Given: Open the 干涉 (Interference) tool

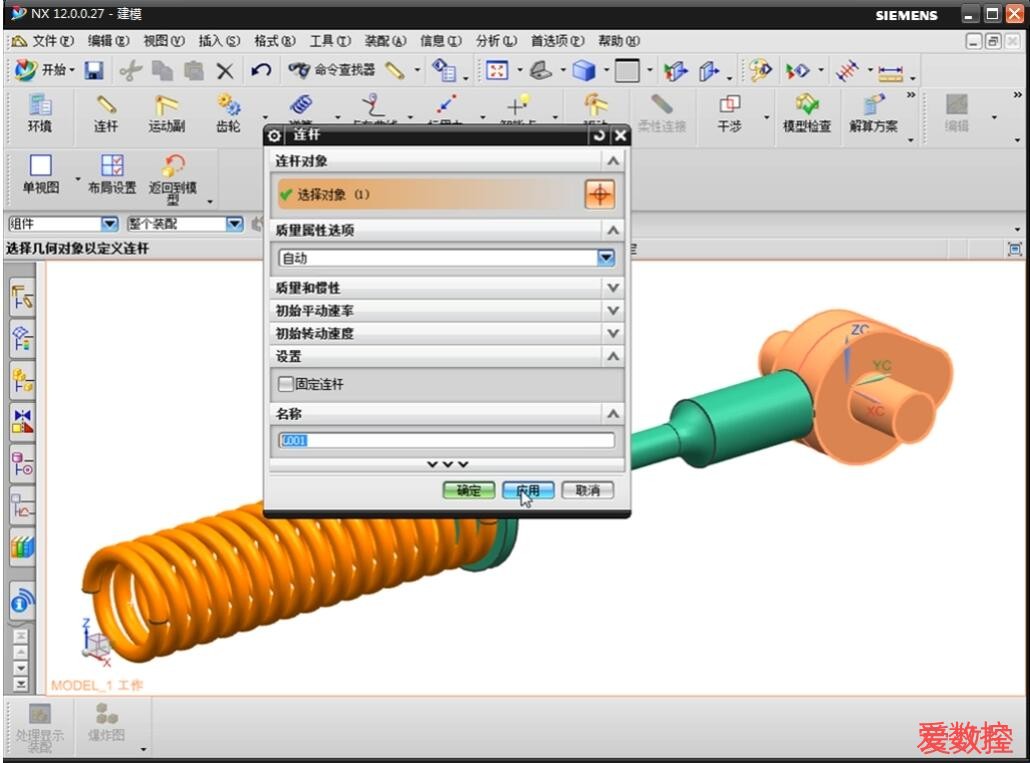Looking at the screenshot, I should click(x=729, y=113).
